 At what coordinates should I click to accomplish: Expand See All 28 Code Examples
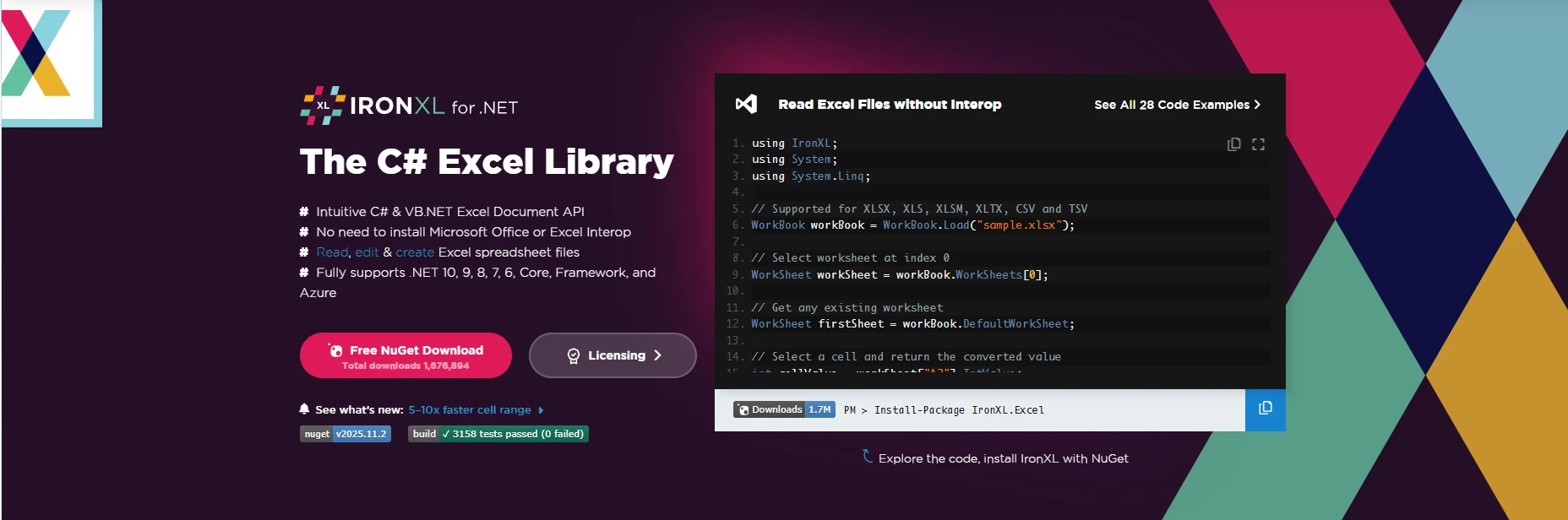coord(1176,105)
